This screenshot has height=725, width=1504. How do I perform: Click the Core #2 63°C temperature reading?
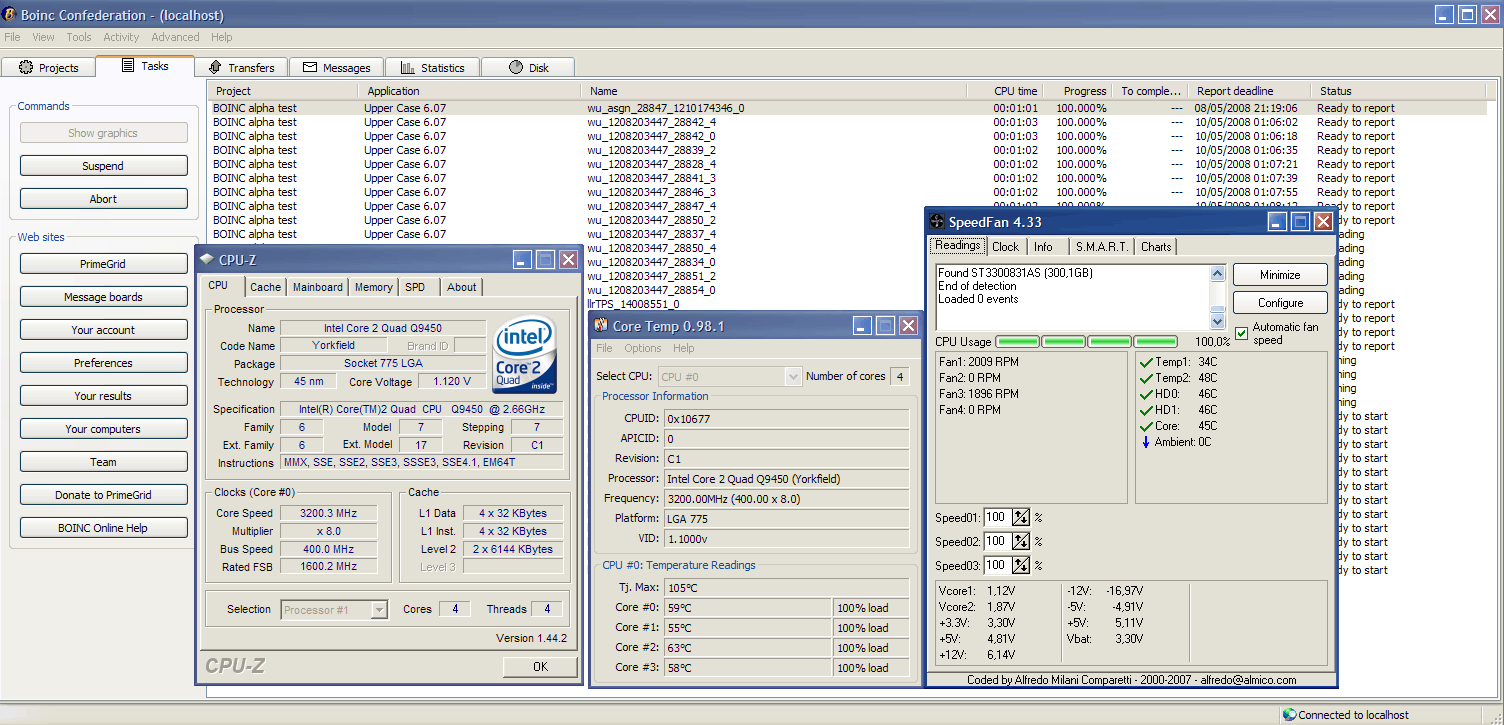click(746, 648)
